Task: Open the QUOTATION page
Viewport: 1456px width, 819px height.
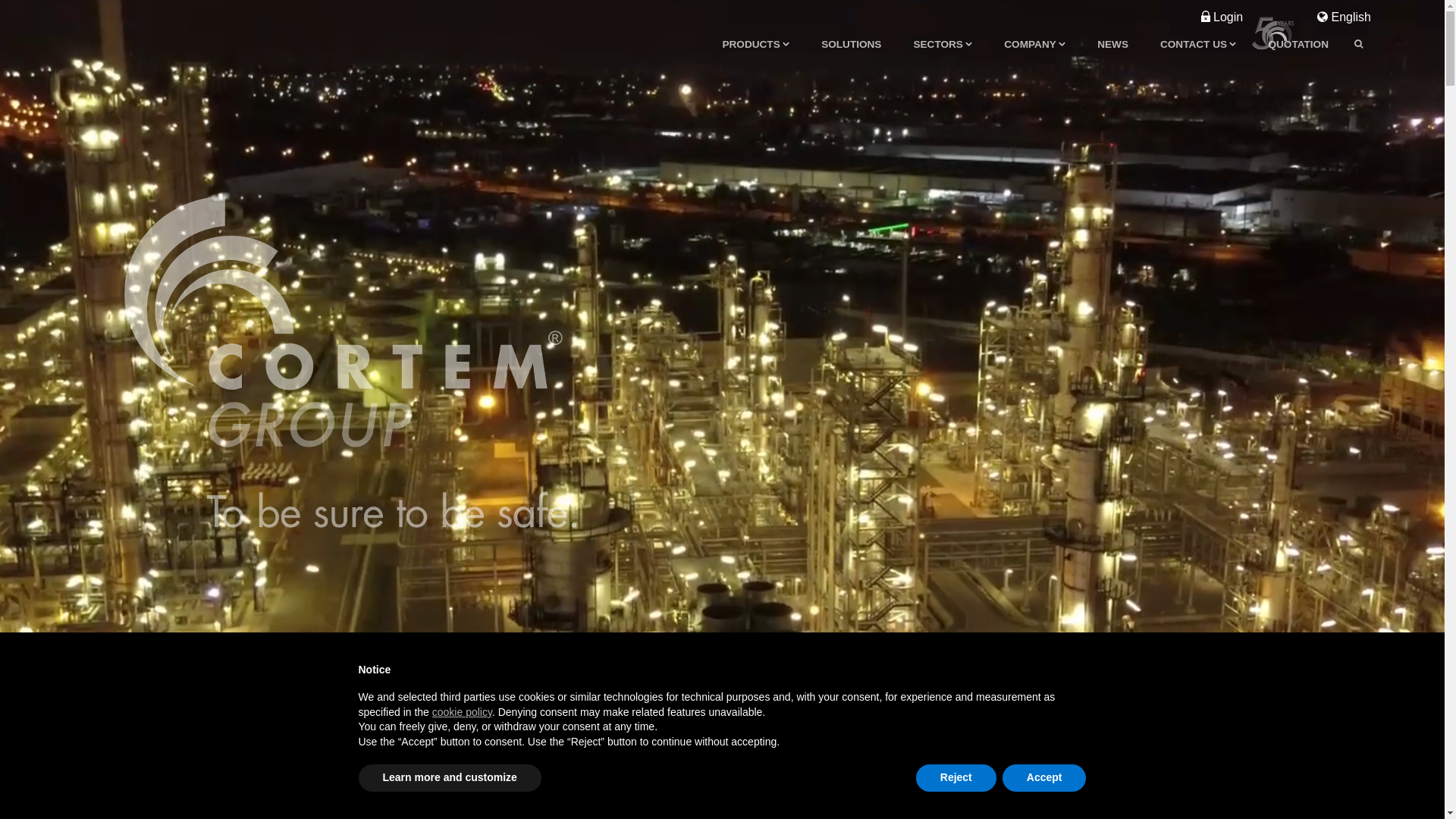Action: click(x=1298, y=45)
